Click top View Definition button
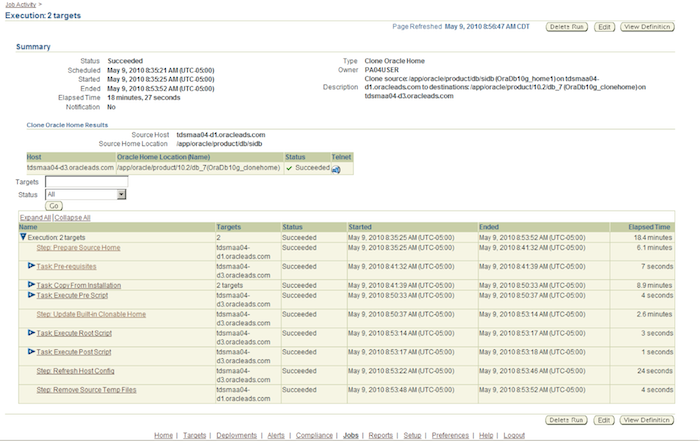 coord(647,27)
